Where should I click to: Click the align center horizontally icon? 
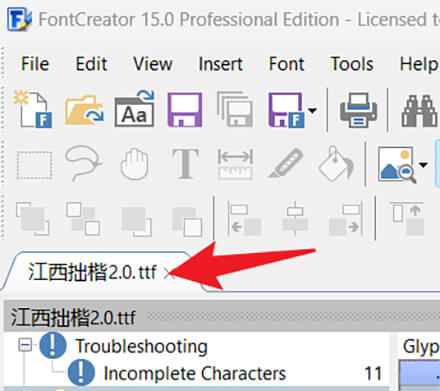pyautogui.click(x=295, y=218)
